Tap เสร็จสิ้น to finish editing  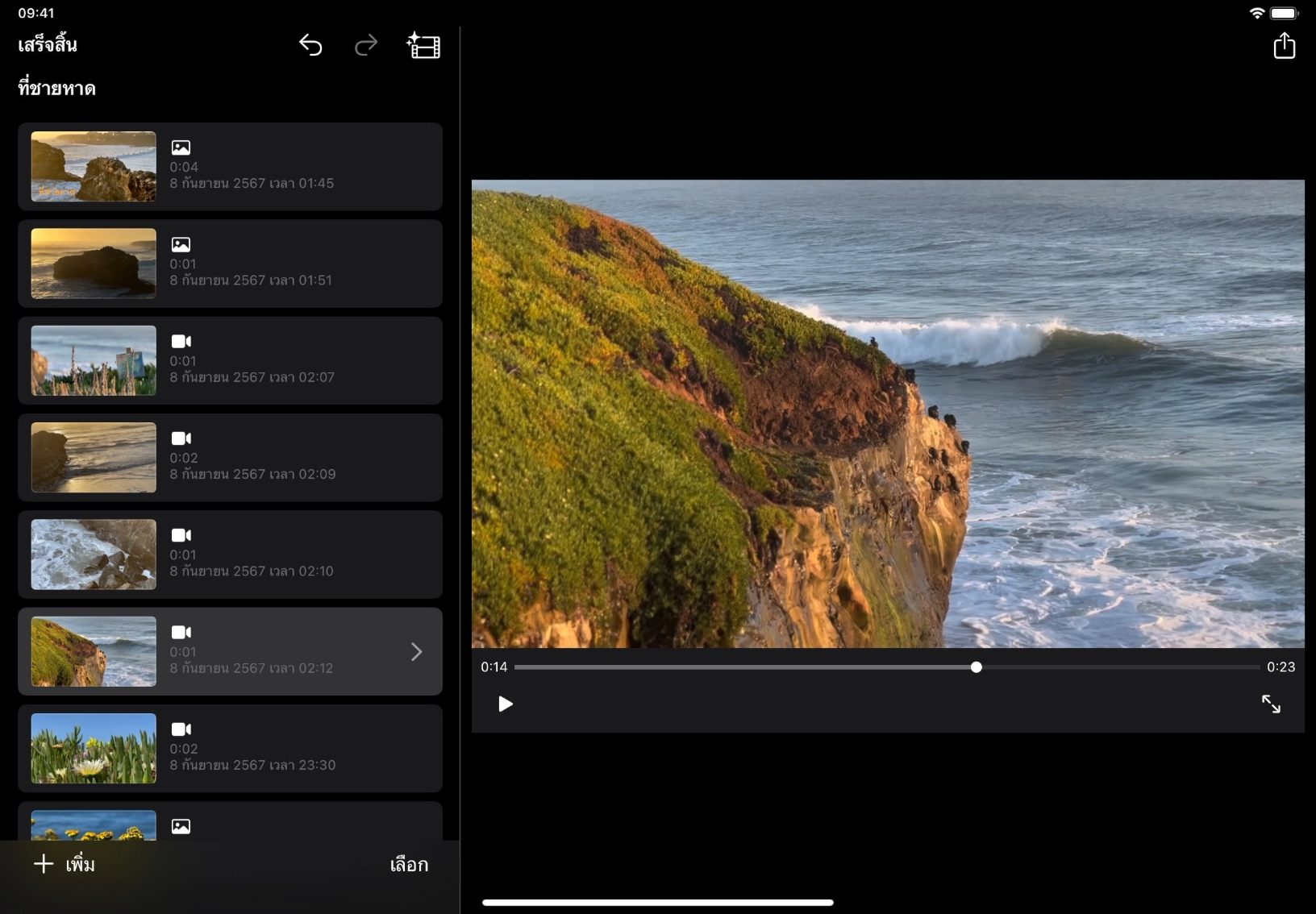[48, 45]
